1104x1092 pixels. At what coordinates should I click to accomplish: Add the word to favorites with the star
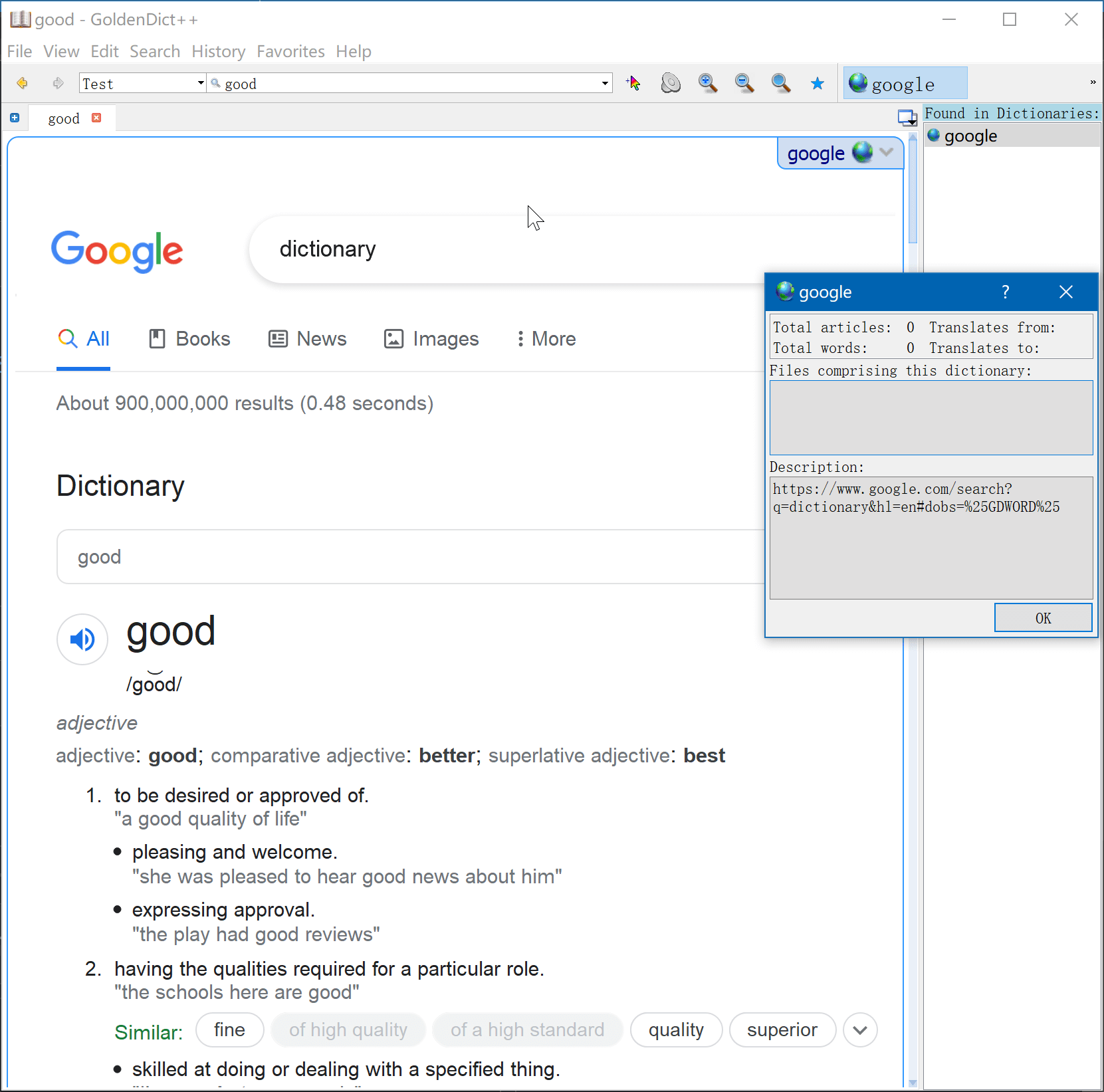click(x=818, y=83)
